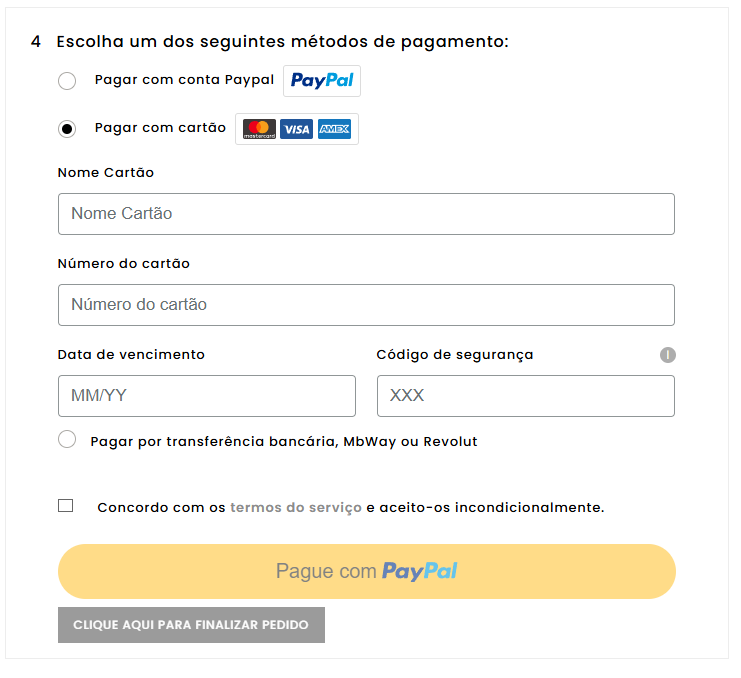Click the PayPal logo icon
Image resolution: width=741 pixels, height=678 pixels.
(x=322, y=81)
